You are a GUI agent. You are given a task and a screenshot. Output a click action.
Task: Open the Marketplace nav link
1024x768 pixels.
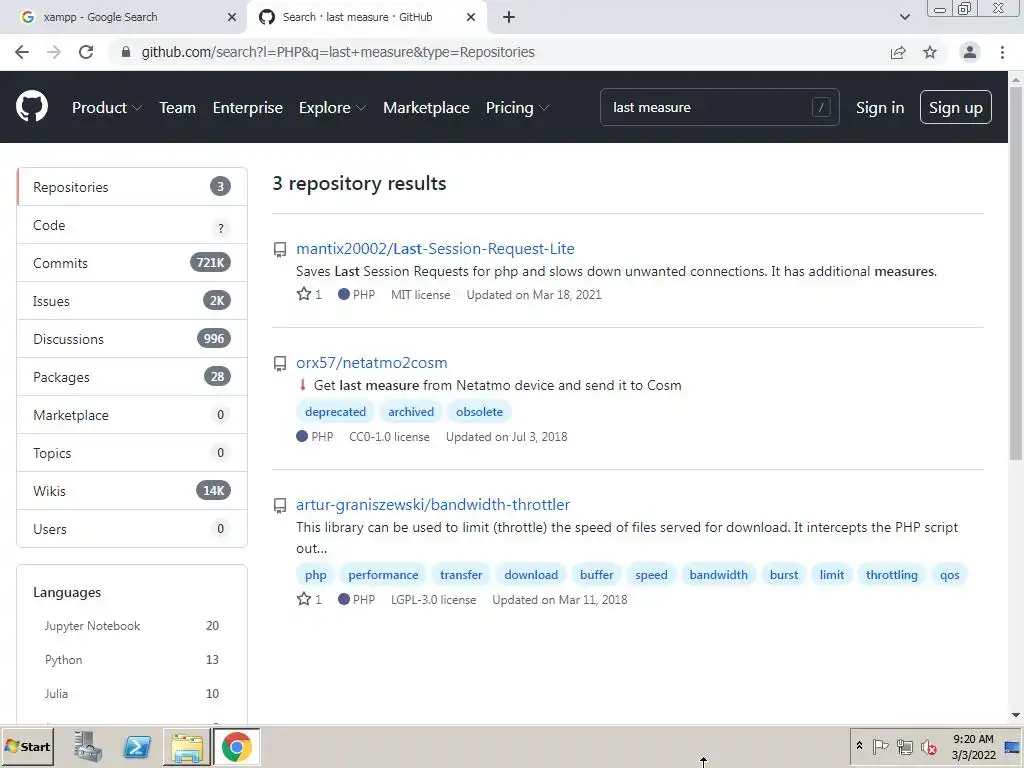pos(426,107)
